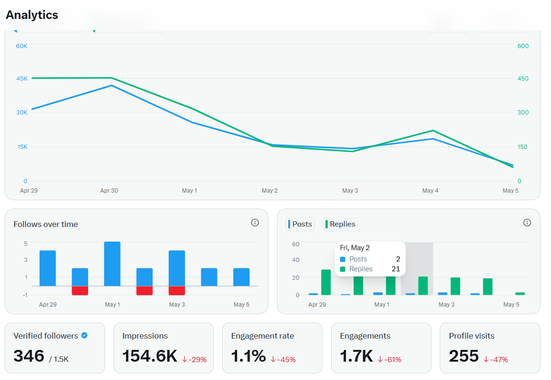
Task: Click the Apr 29 green replies bar
Action: pyautogui.click(x=326, y=282)
